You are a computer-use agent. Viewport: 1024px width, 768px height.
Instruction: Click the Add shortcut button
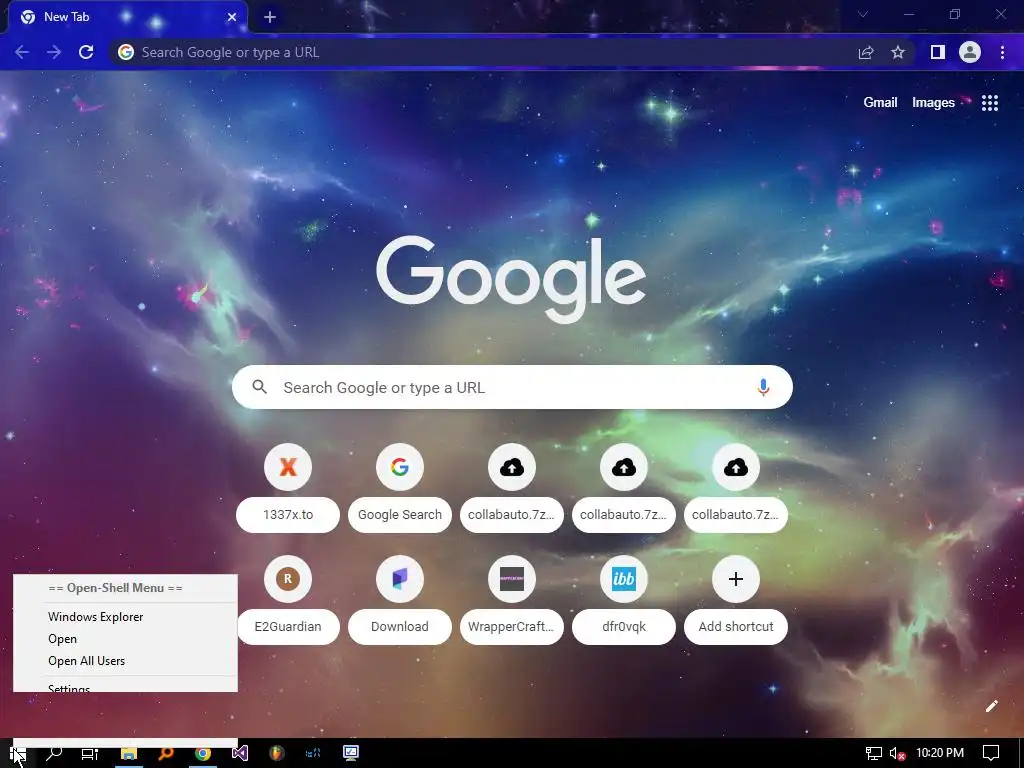coord(736,600)
